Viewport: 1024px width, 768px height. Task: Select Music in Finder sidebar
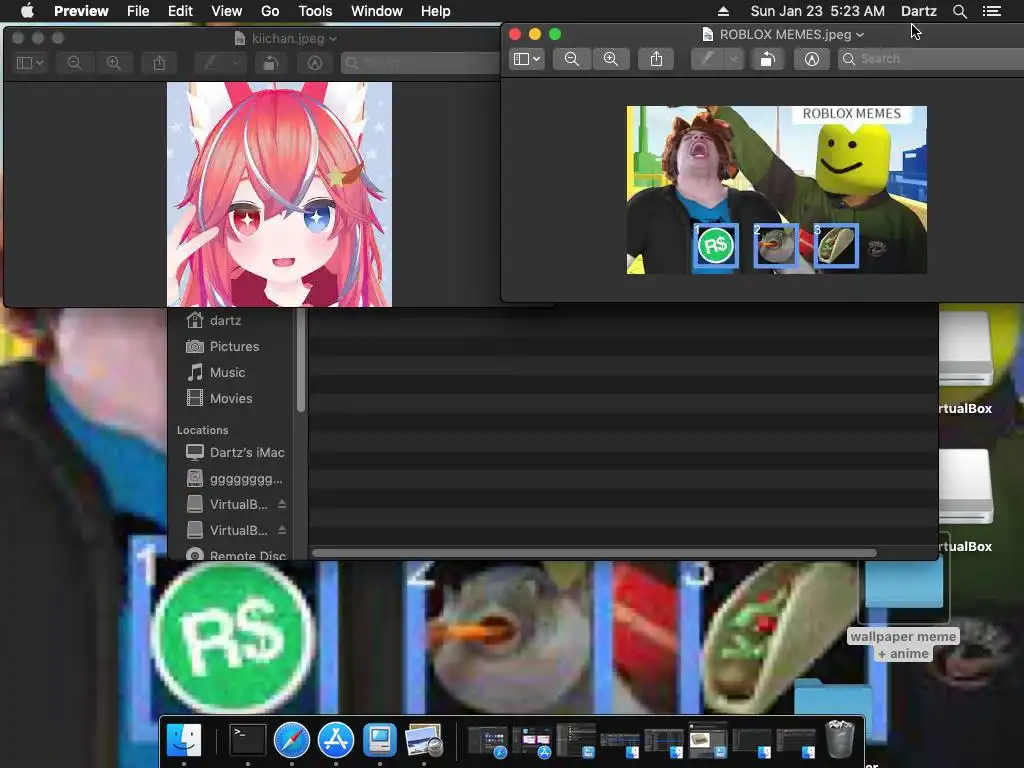click(227, 373)
